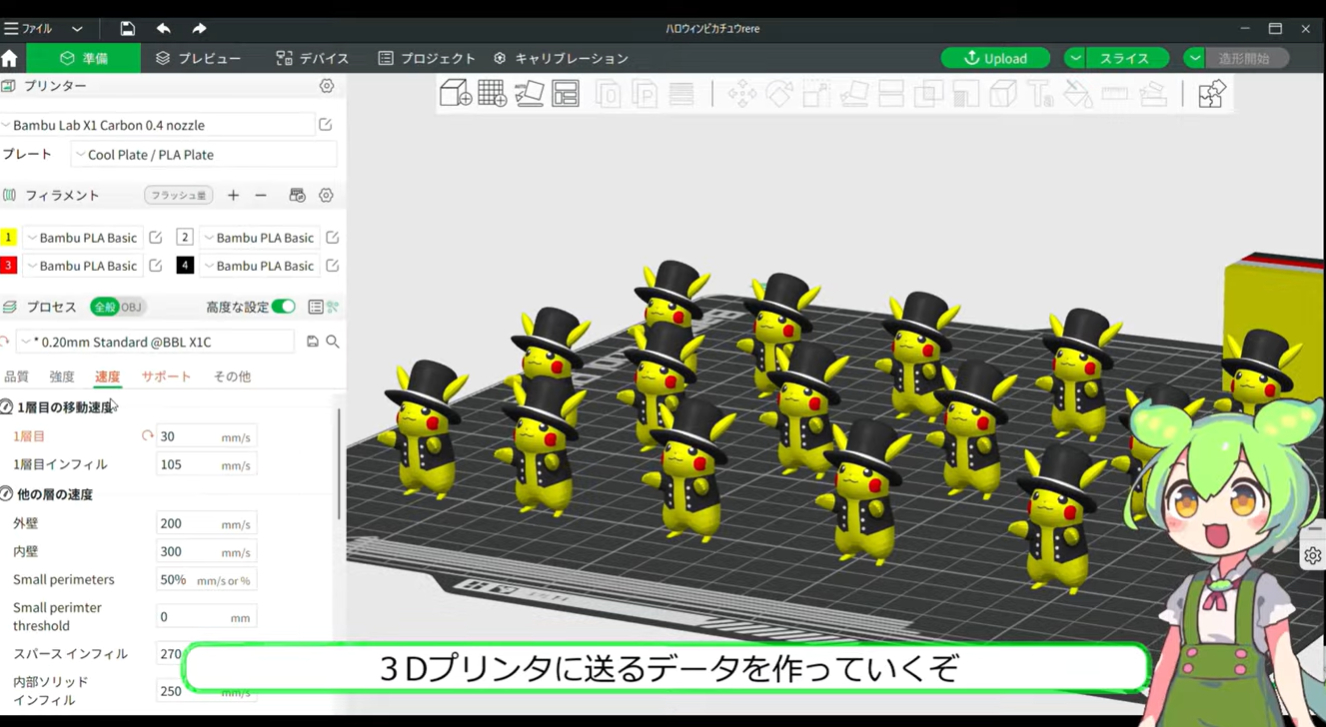Viewport: 1326px width, 727px height.
Task: Select the Seam painting tool icon
Action: [1003, 94]
